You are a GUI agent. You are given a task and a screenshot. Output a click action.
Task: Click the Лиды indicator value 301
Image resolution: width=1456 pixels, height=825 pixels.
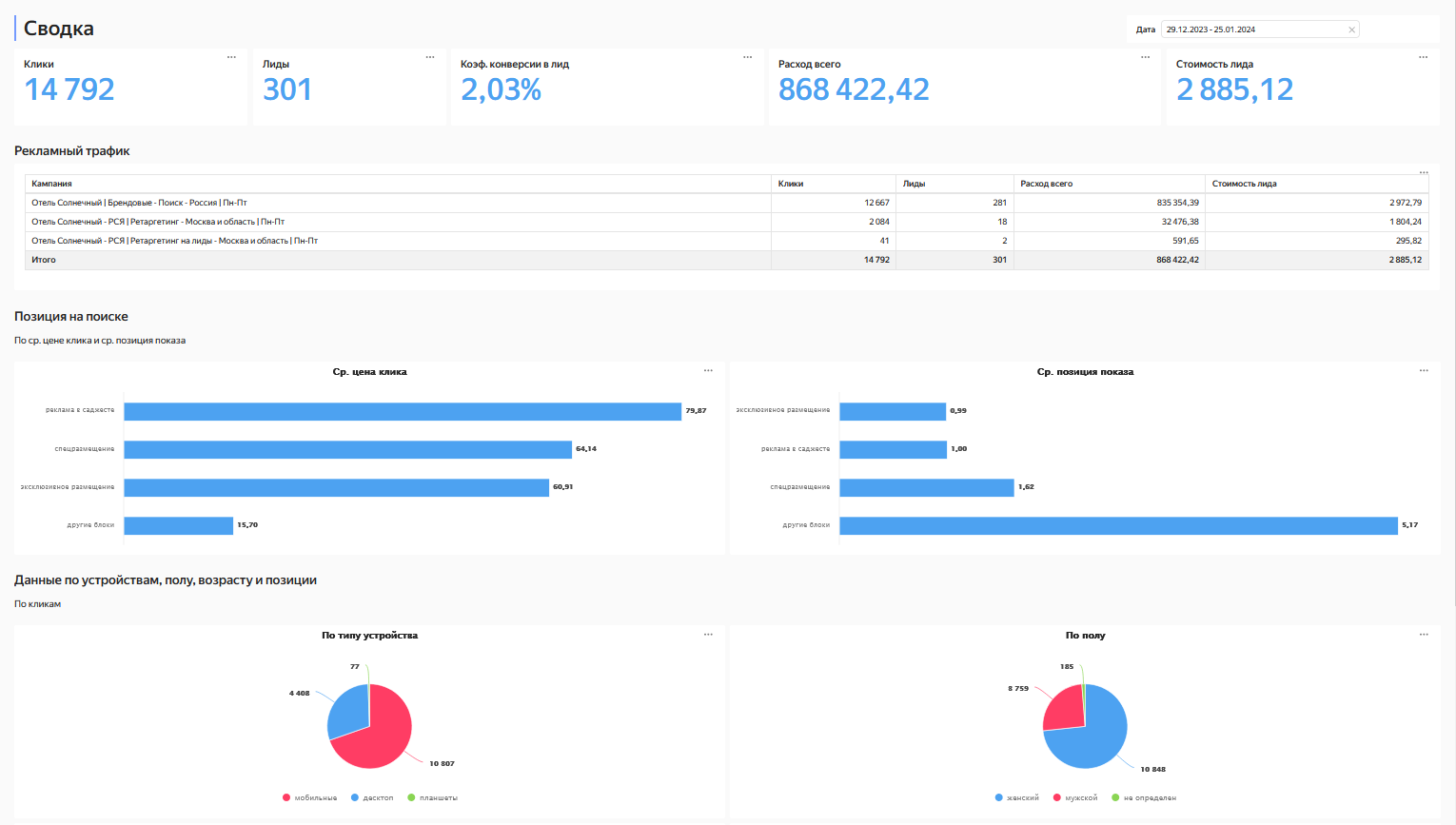click(287, 89)
